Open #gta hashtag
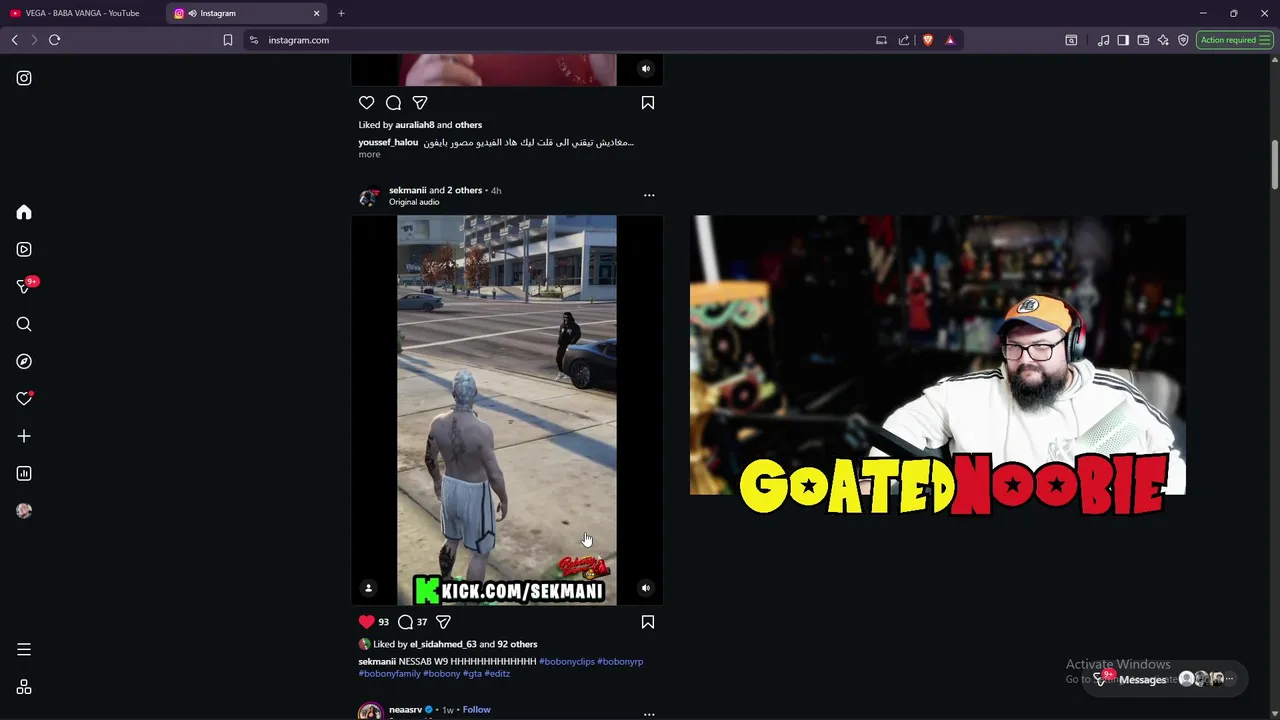Screen dimensions: 1280x720 coord(472,673)
